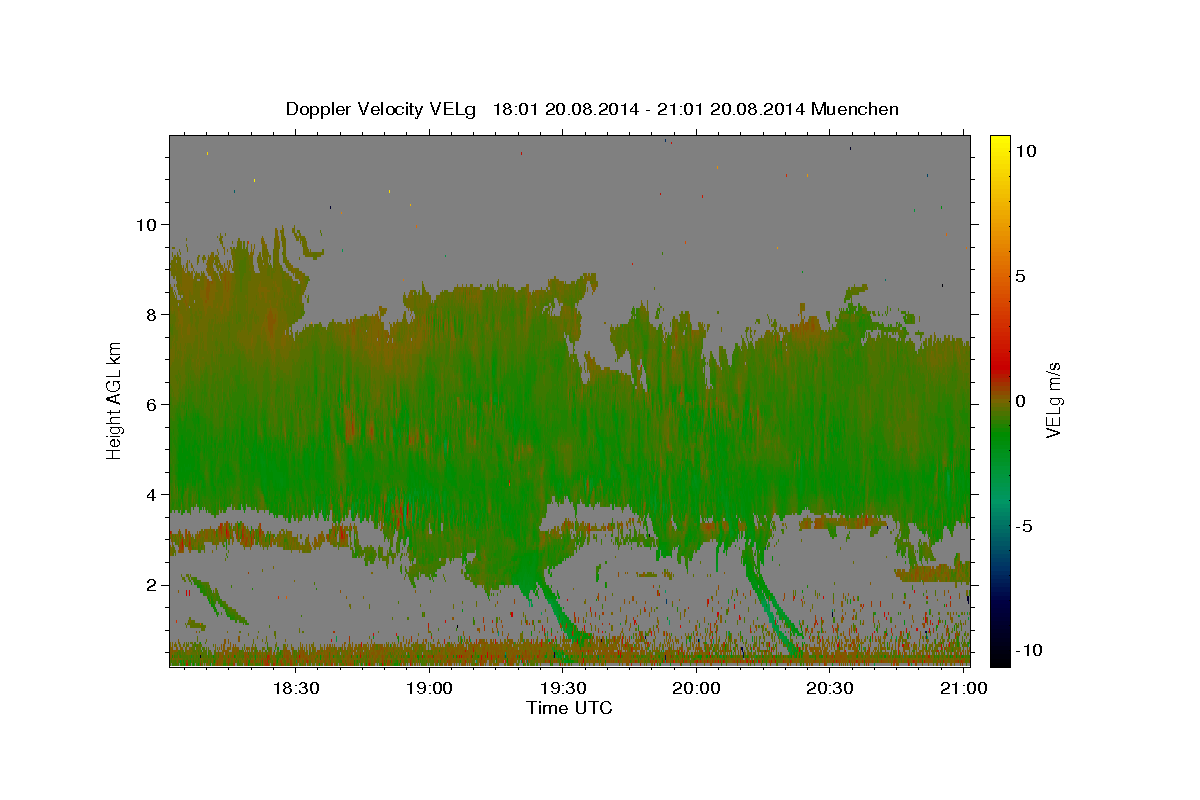Image resolution: width=1200 pixels, height=800 pixels.
Task: Click the 'VELg m/s' colorbar label
Action: (1053, 400)
